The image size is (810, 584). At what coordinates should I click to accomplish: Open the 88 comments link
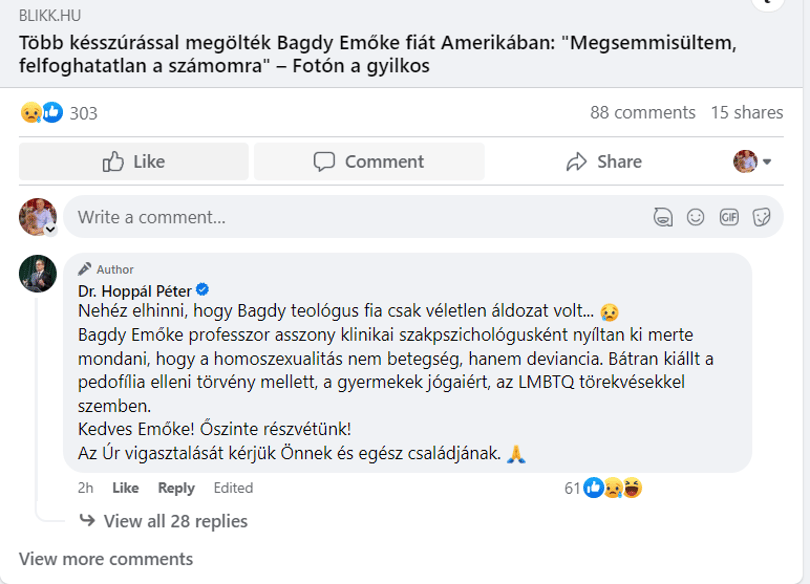click(643, 113)
